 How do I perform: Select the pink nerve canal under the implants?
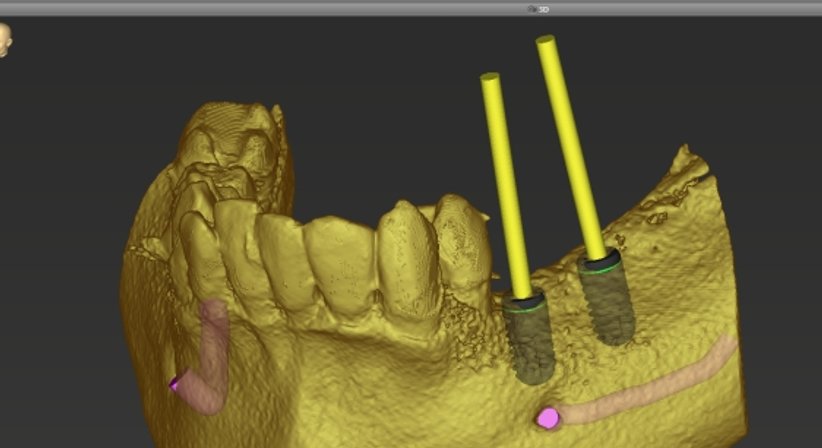click(x=650, y=385)
